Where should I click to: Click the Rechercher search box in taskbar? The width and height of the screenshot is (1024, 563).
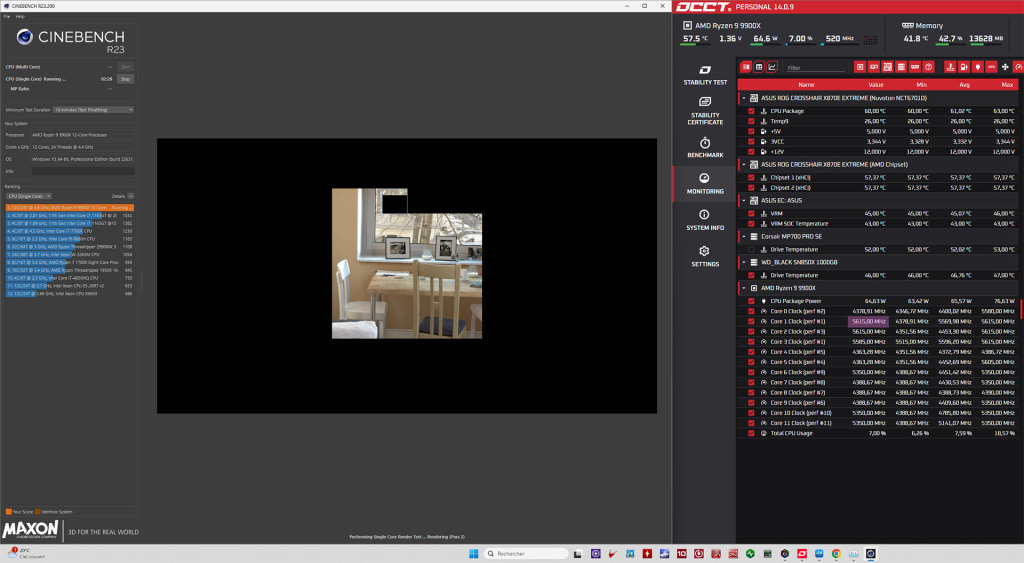[526, 554]
